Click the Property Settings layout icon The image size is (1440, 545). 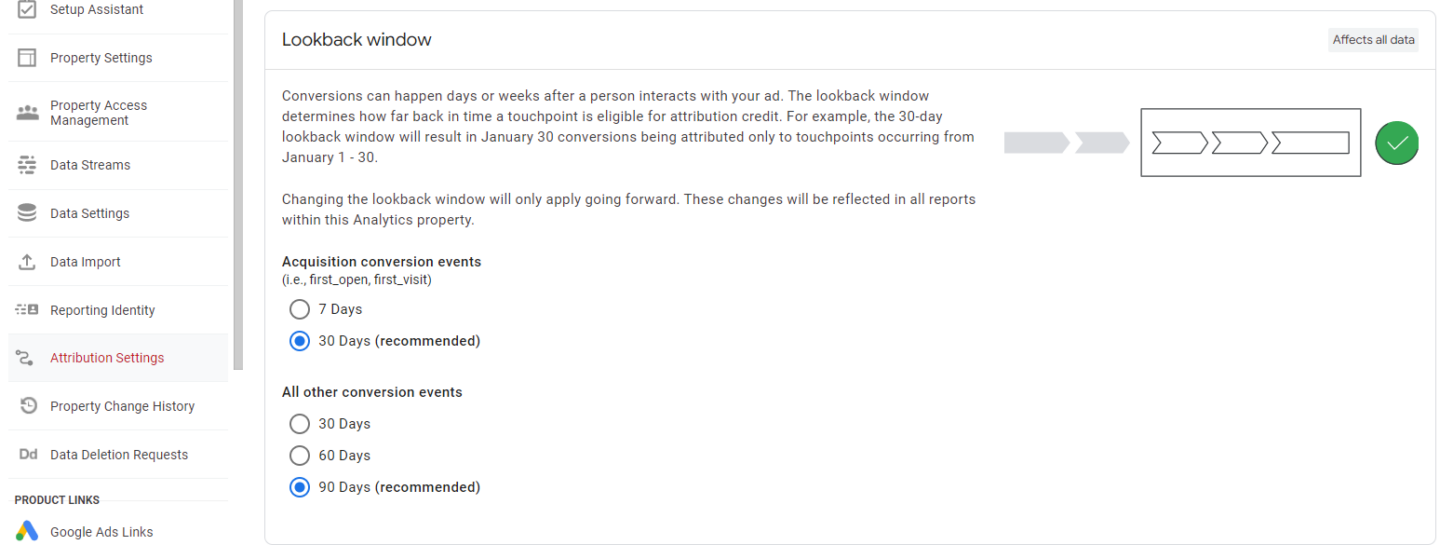27,58
